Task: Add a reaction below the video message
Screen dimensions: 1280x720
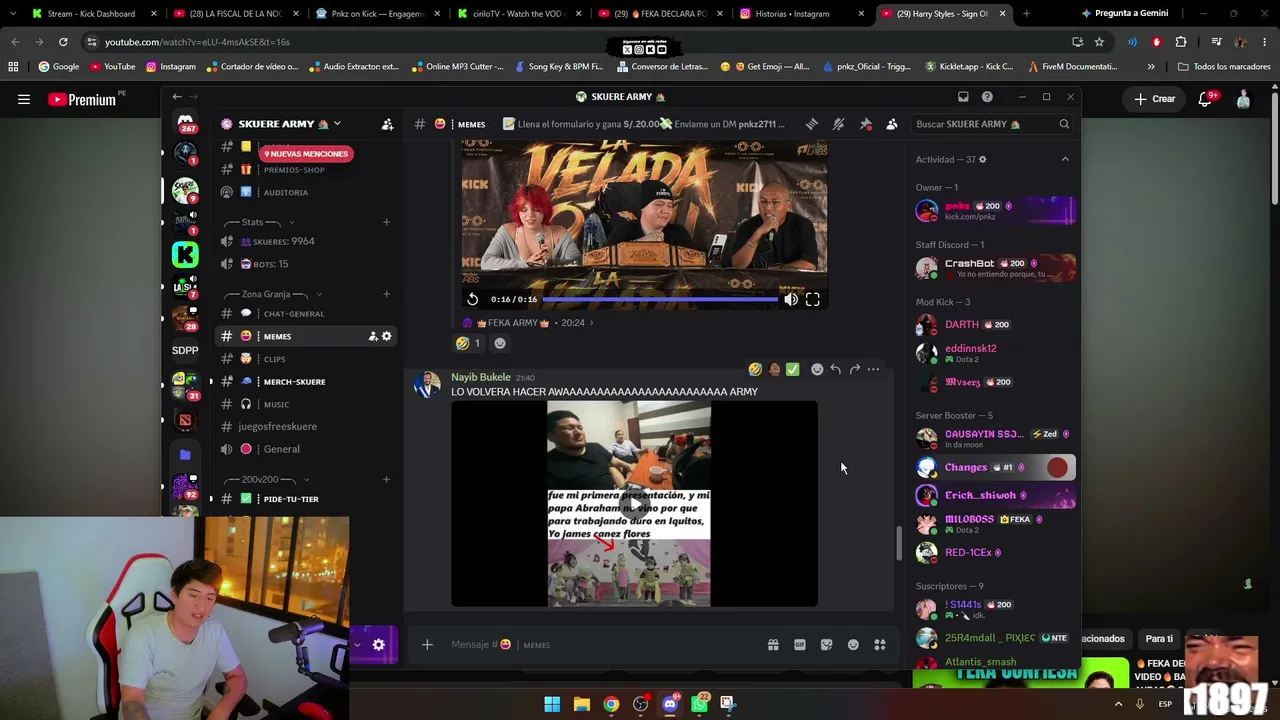Action: point(501,343)
